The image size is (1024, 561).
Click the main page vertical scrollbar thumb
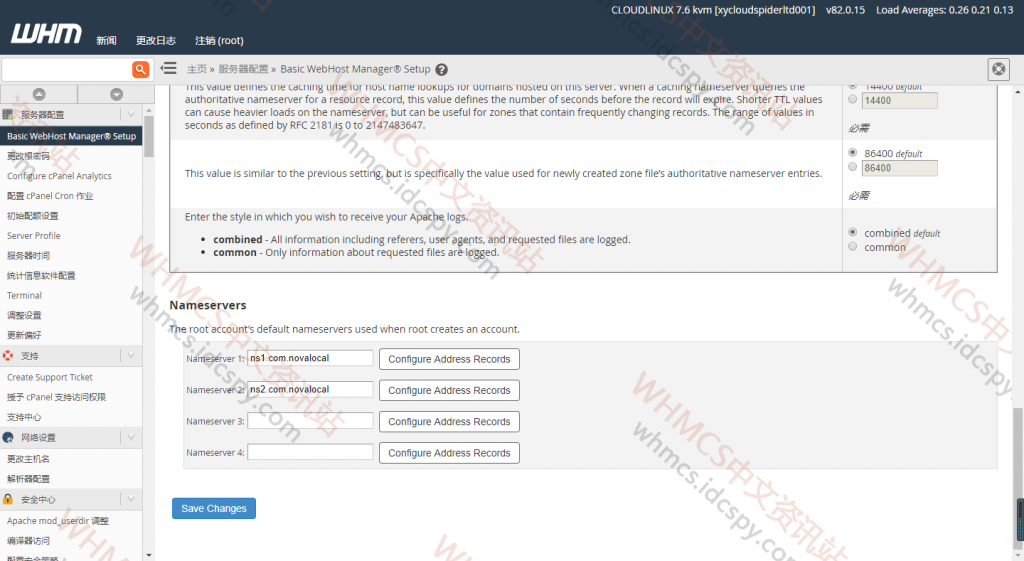tap(1019, 479)
